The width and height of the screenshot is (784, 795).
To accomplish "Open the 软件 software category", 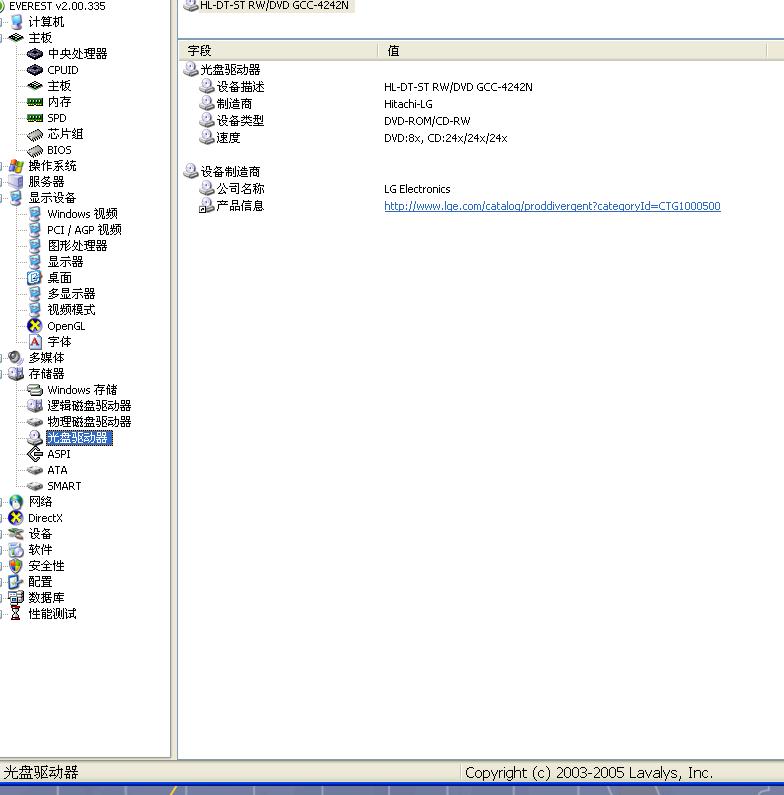I will point(41,550).
